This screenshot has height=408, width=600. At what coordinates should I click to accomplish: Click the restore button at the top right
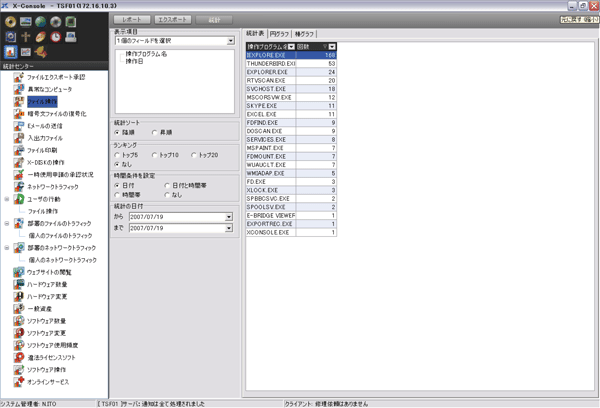[x=583, y=5]
